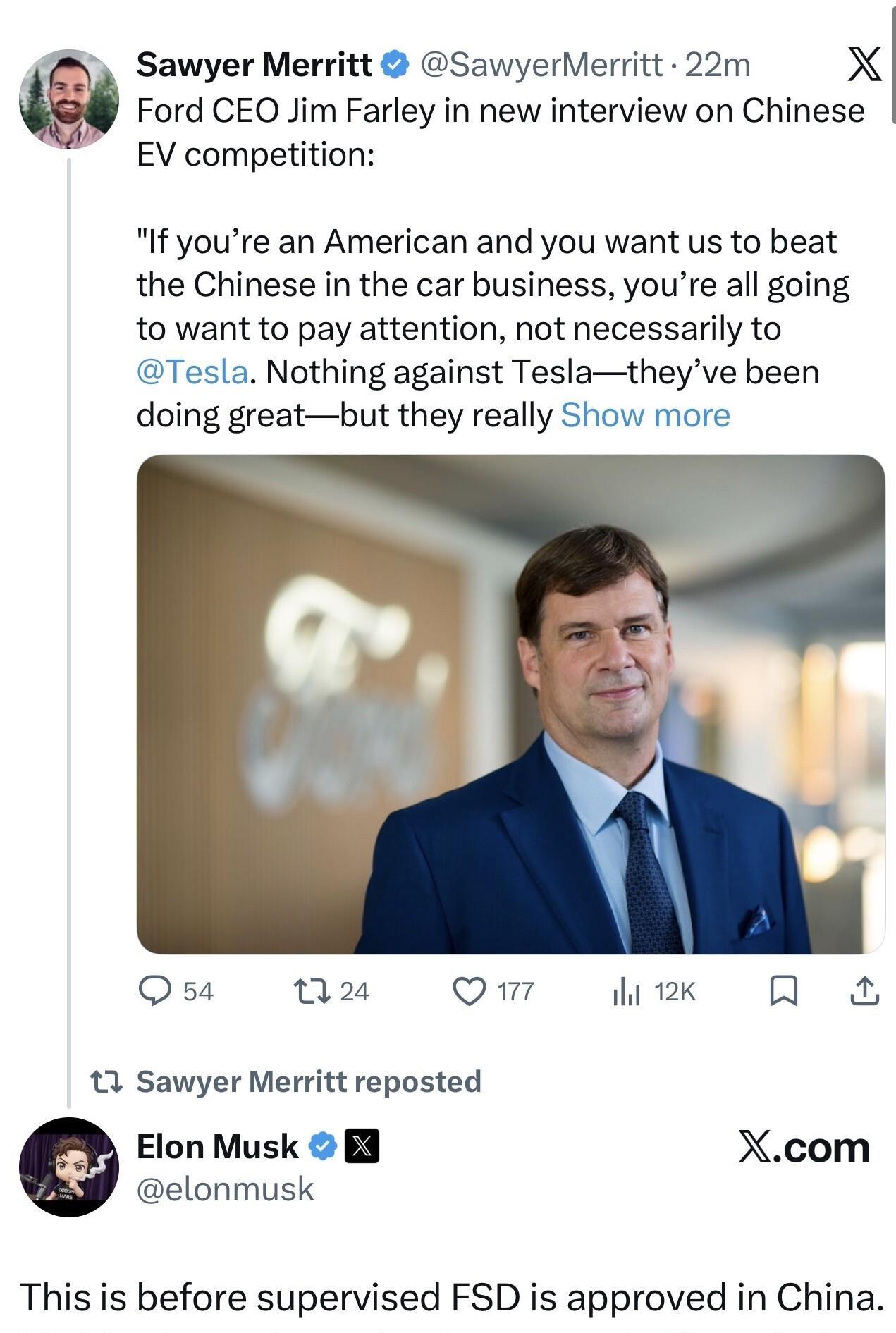Click the 22m tweet timestamp
Screen dimensions: 896x1333
[x=718, y=65]
